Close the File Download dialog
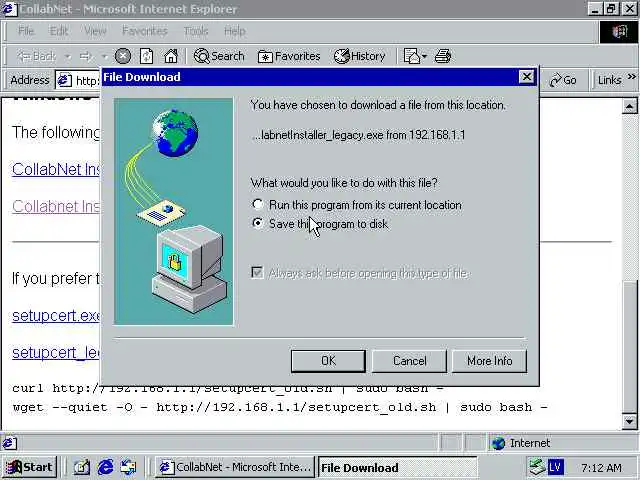Image resolution: width=640 pixels, height=480 pixels. (x=527, y=77)
